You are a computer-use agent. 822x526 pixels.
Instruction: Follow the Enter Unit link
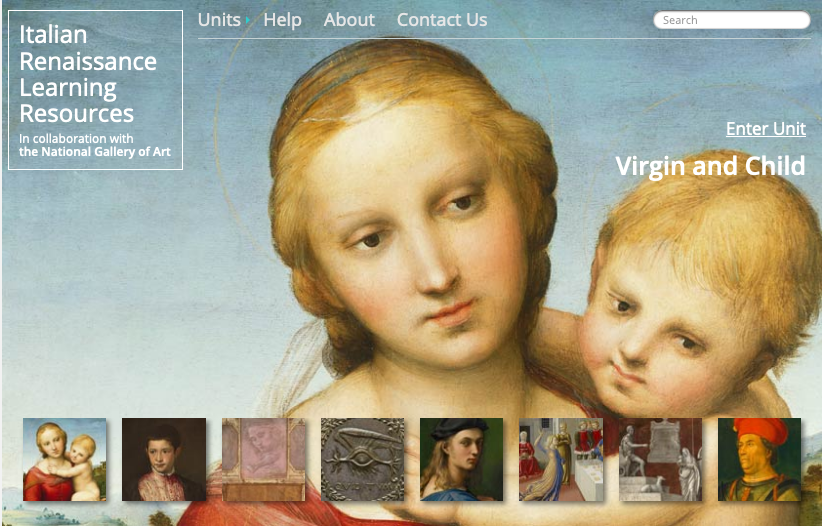click(766, 128)
